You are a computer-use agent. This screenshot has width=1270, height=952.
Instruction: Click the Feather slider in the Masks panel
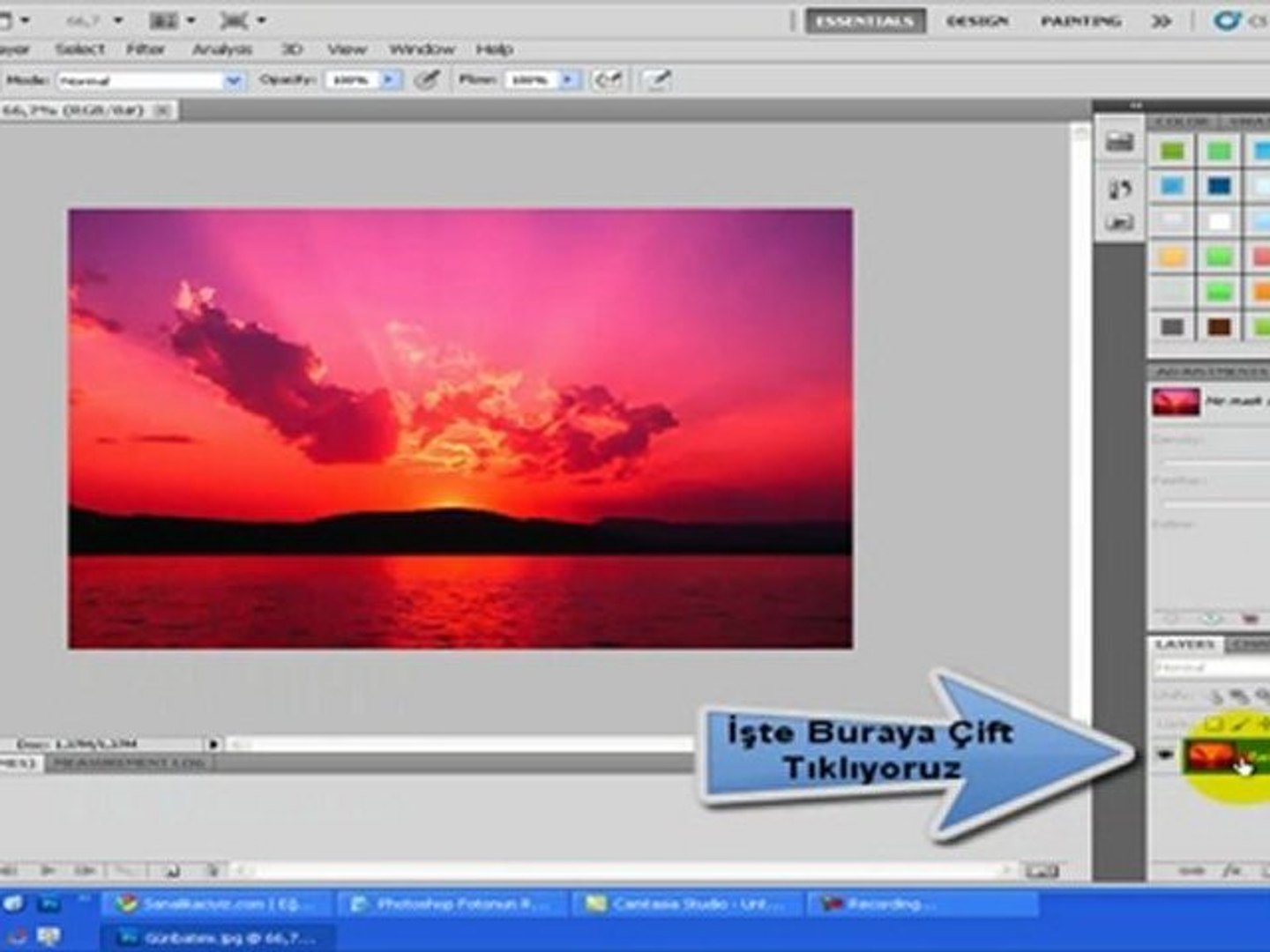(1217, 504)
